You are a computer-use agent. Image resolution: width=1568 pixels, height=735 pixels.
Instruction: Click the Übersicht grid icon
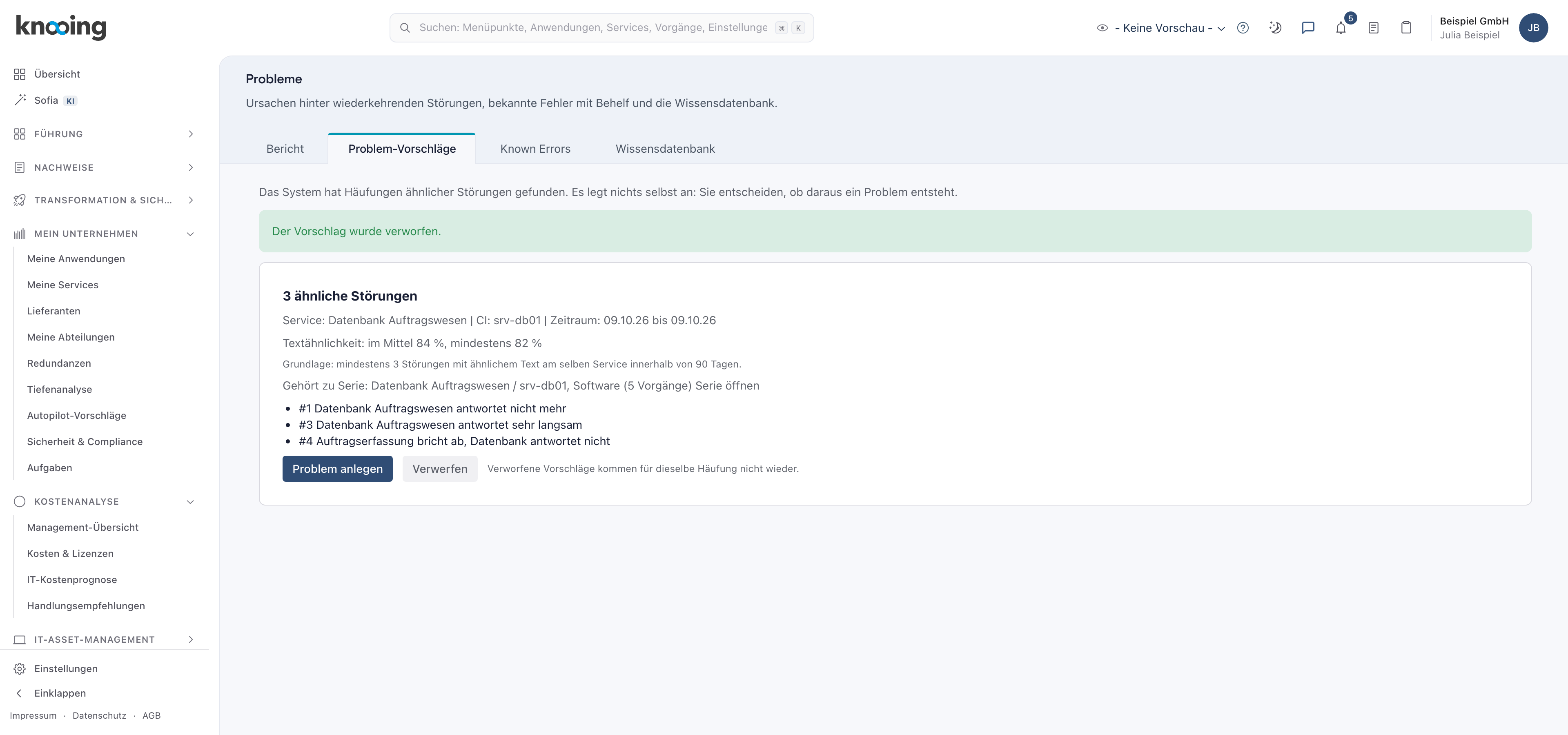(x=20, y=74)
